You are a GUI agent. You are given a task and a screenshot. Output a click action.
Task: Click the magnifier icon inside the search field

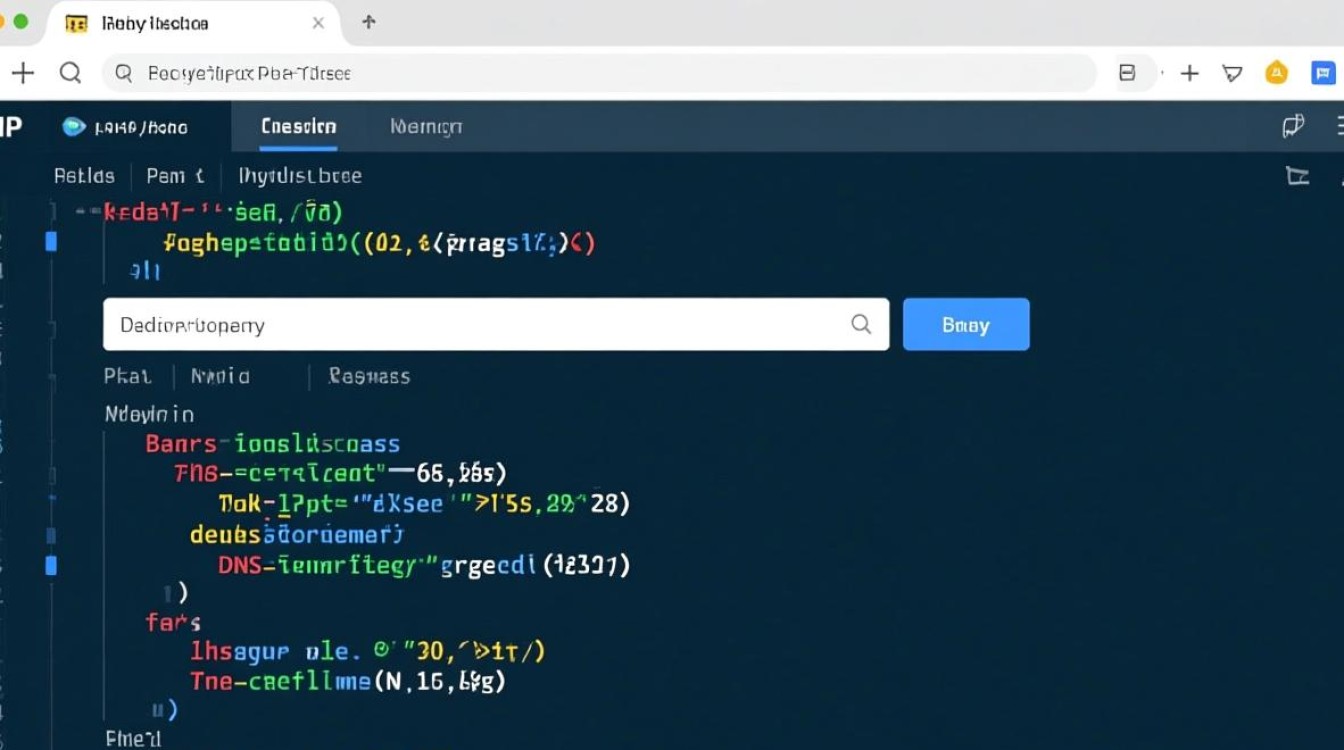[x=860, y=324]
